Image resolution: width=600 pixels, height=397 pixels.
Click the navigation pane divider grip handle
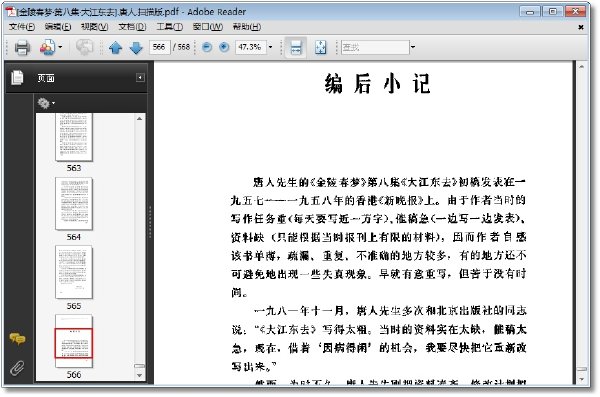[150, 222]
